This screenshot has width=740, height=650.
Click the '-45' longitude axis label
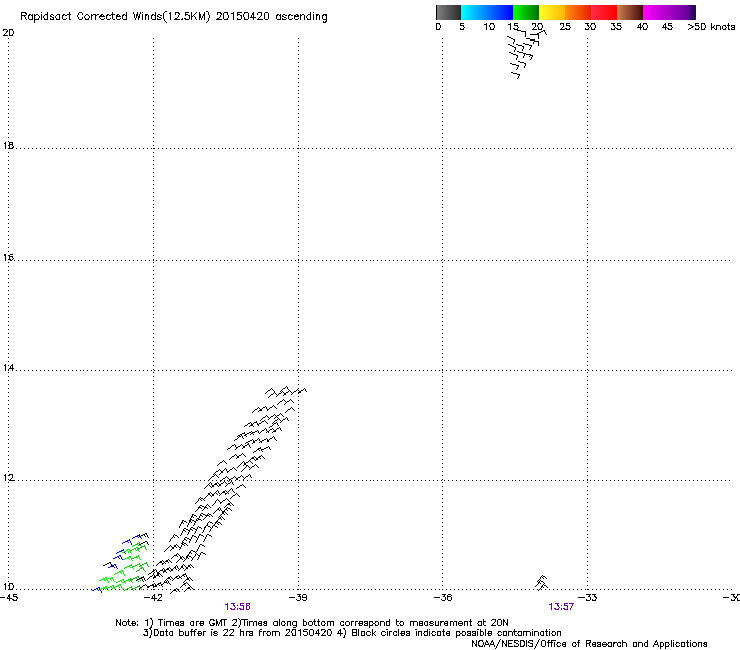(x=9, y=598)
